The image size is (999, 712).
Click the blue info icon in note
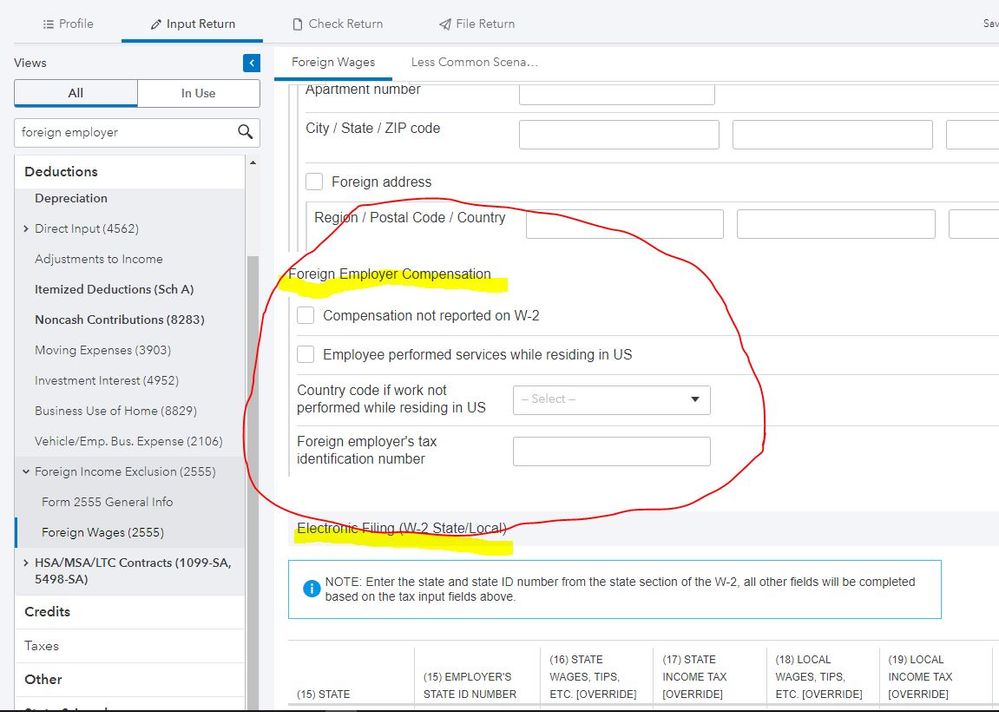pyautogui.click(x=311, y=589)
